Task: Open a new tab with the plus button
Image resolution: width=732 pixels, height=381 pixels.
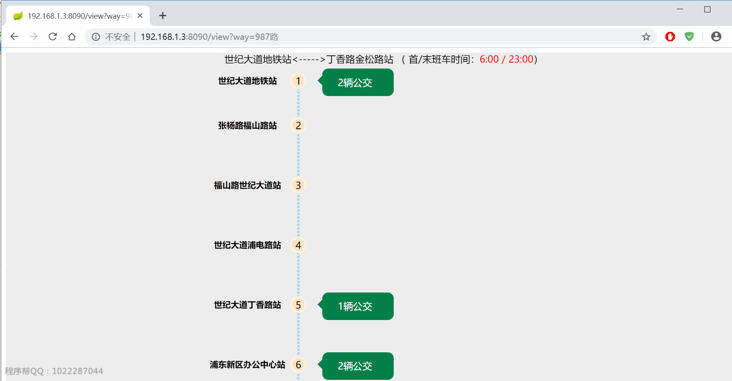Action: tap(162, 15)
